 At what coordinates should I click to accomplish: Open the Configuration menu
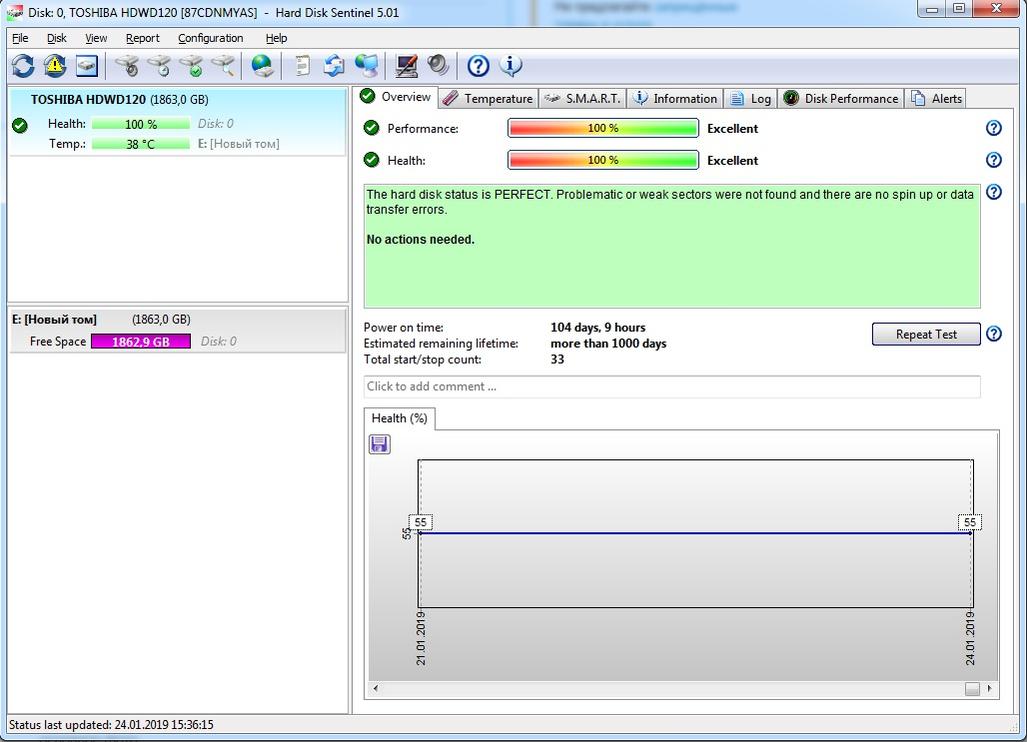210,38
